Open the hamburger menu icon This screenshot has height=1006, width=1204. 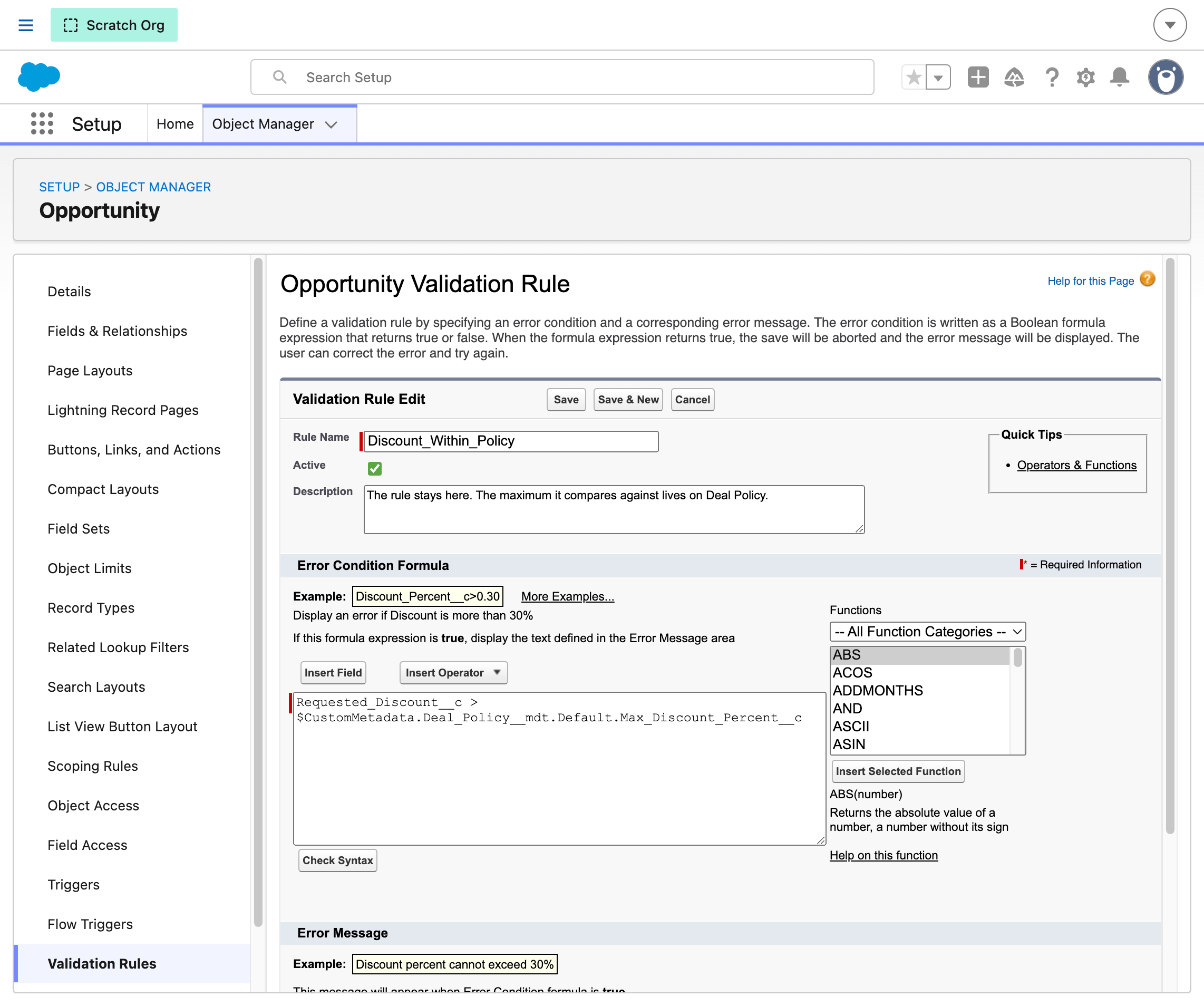click(x=26, y=25)
